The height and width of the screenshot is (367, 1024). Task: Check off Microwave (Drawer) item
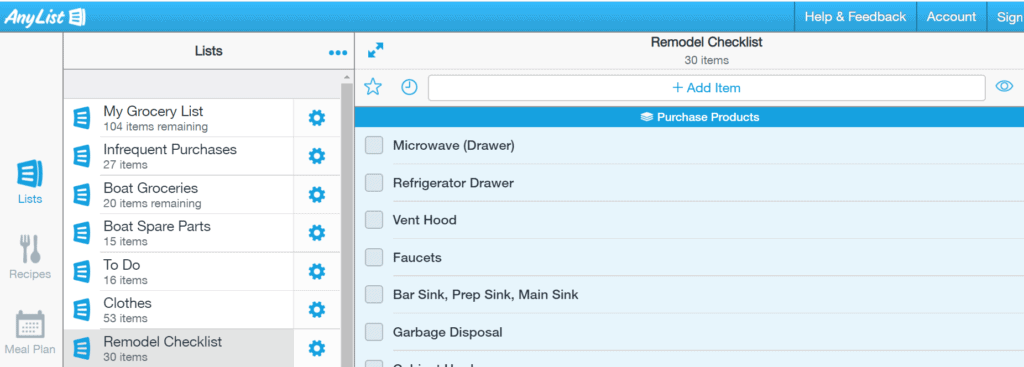click(x=374, y=146)
